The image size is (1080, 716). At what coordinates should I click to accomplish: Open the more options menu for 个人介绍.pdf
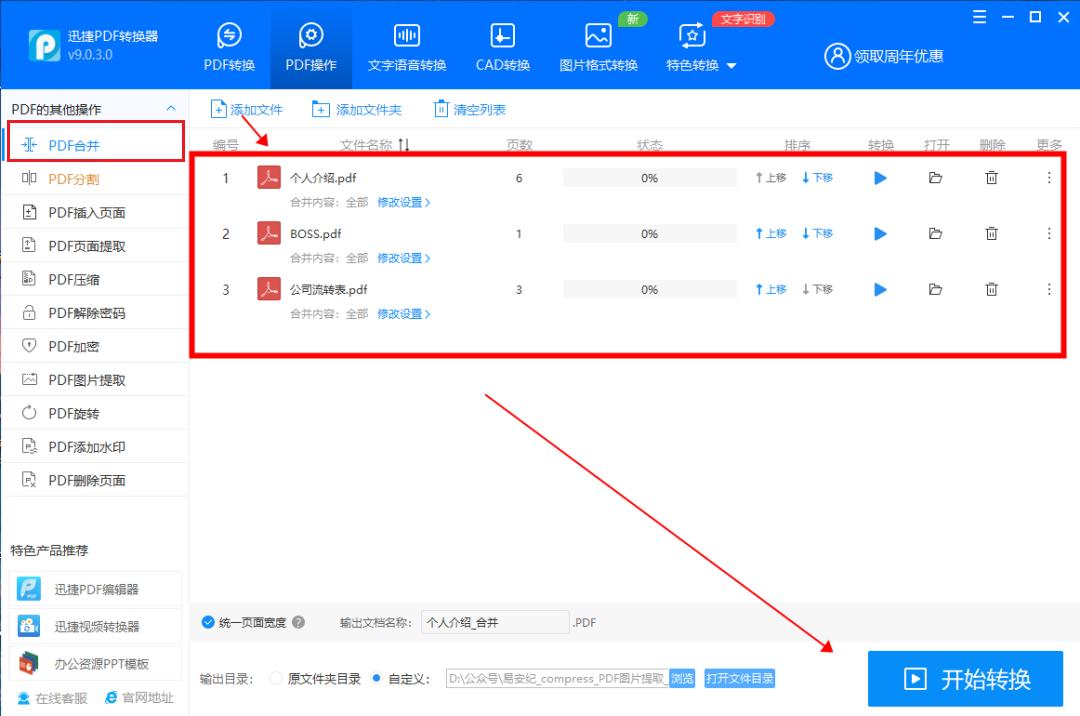tap(1048, 177)
